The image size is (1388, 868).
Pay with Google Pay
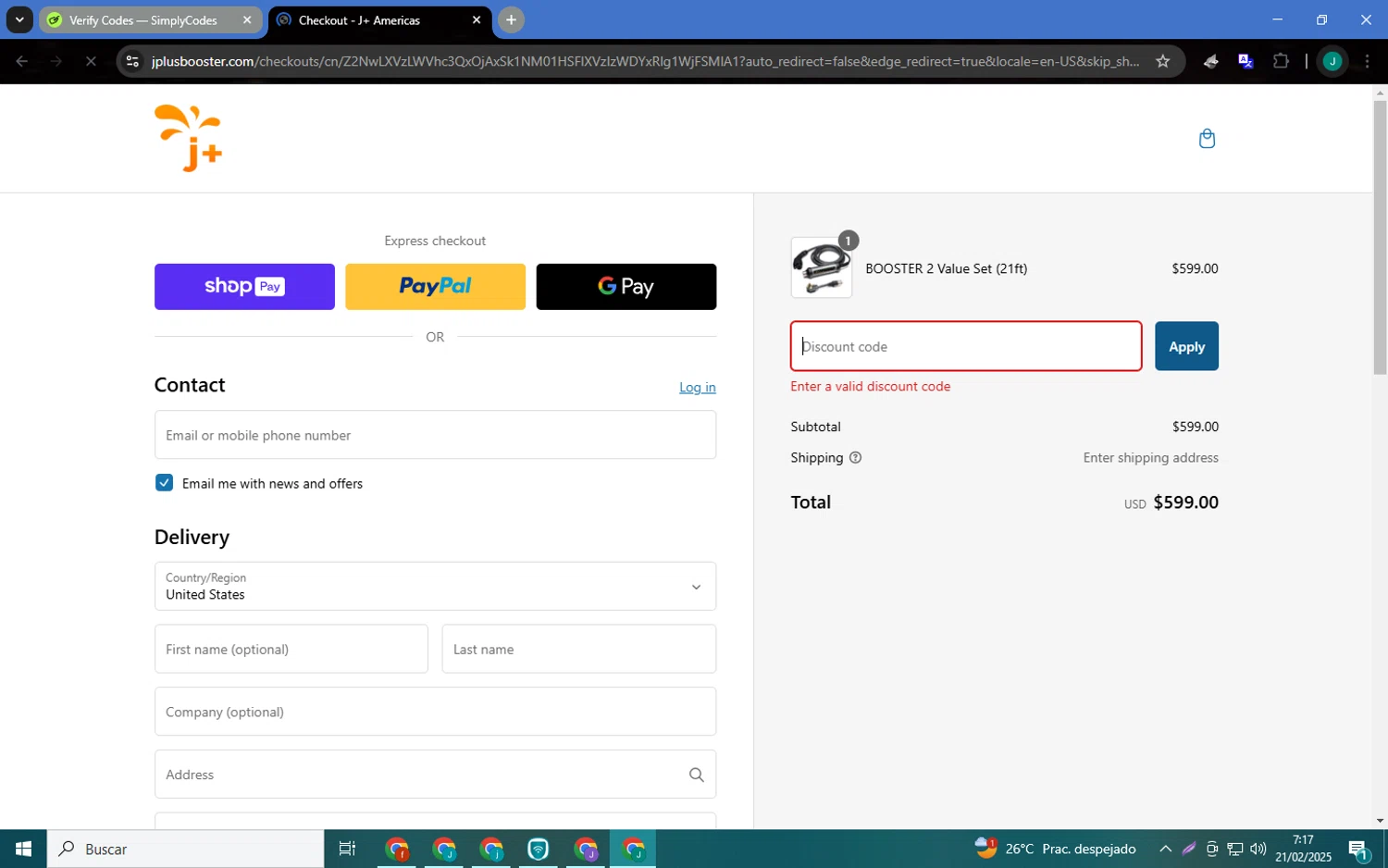tap(626, 287)
